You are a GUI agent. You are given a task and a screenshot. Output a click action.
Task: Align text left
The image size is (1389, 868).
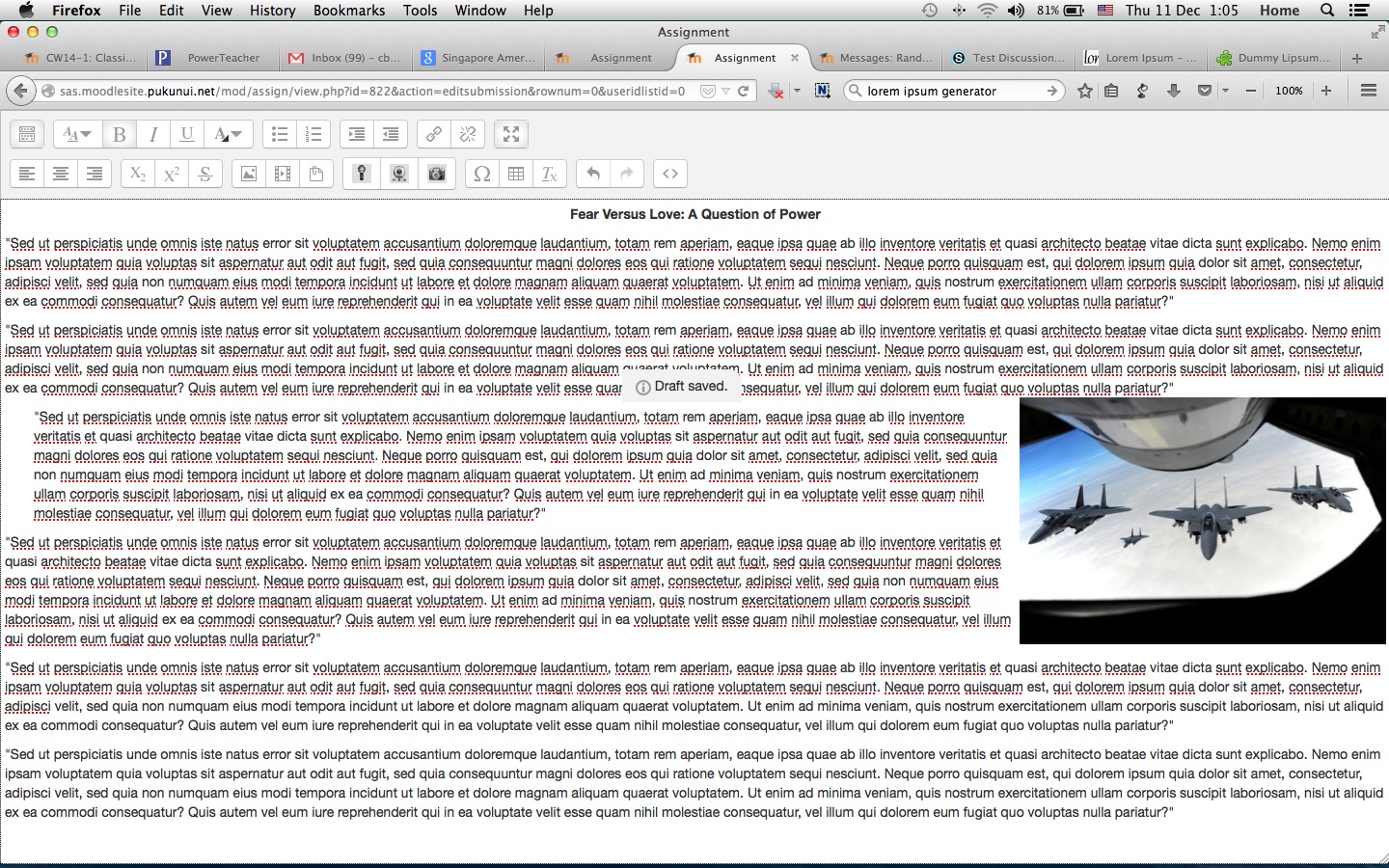coord(27,174)
